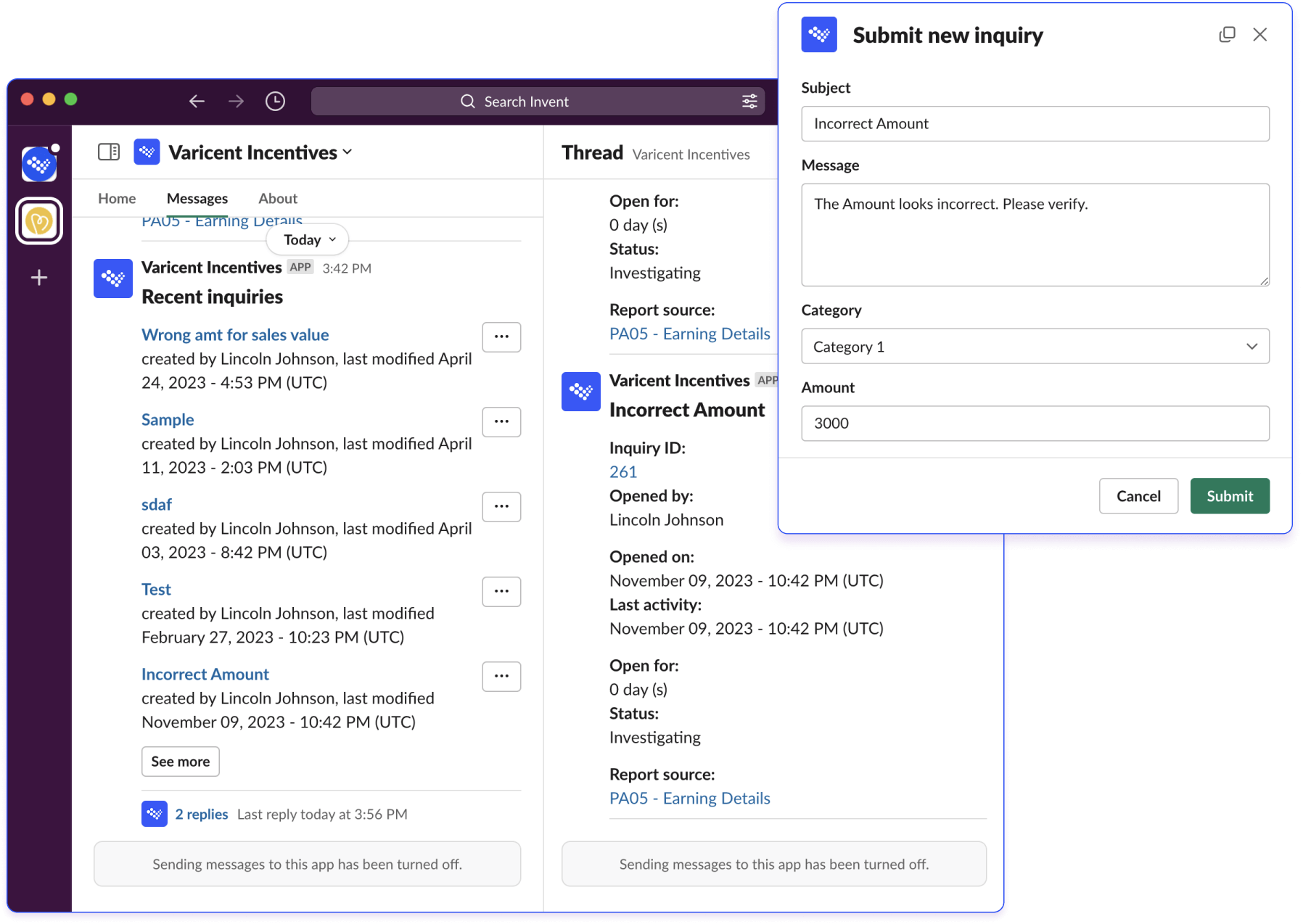The height and width of the screenshot is (924, 1303).
Task: Open the sdaf inquiry link
Action: click(157, 505)
